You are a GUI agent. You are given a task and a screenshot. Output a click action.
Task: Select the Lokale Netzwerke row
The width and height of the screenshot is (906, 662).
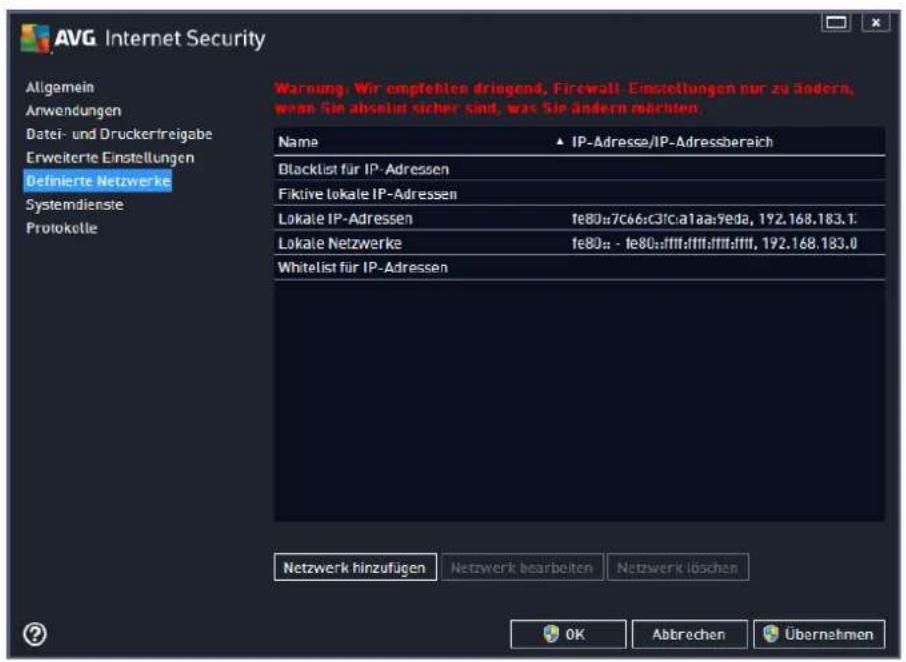579,243
